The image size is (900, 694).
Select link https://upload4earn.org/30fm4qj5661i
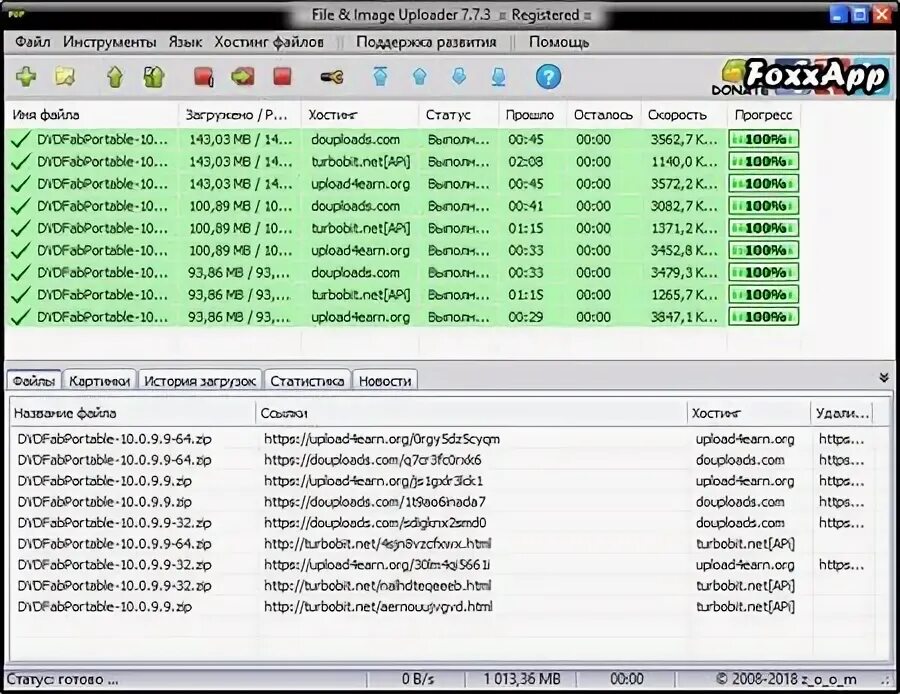pyautogui.click(x=377, y=565)
